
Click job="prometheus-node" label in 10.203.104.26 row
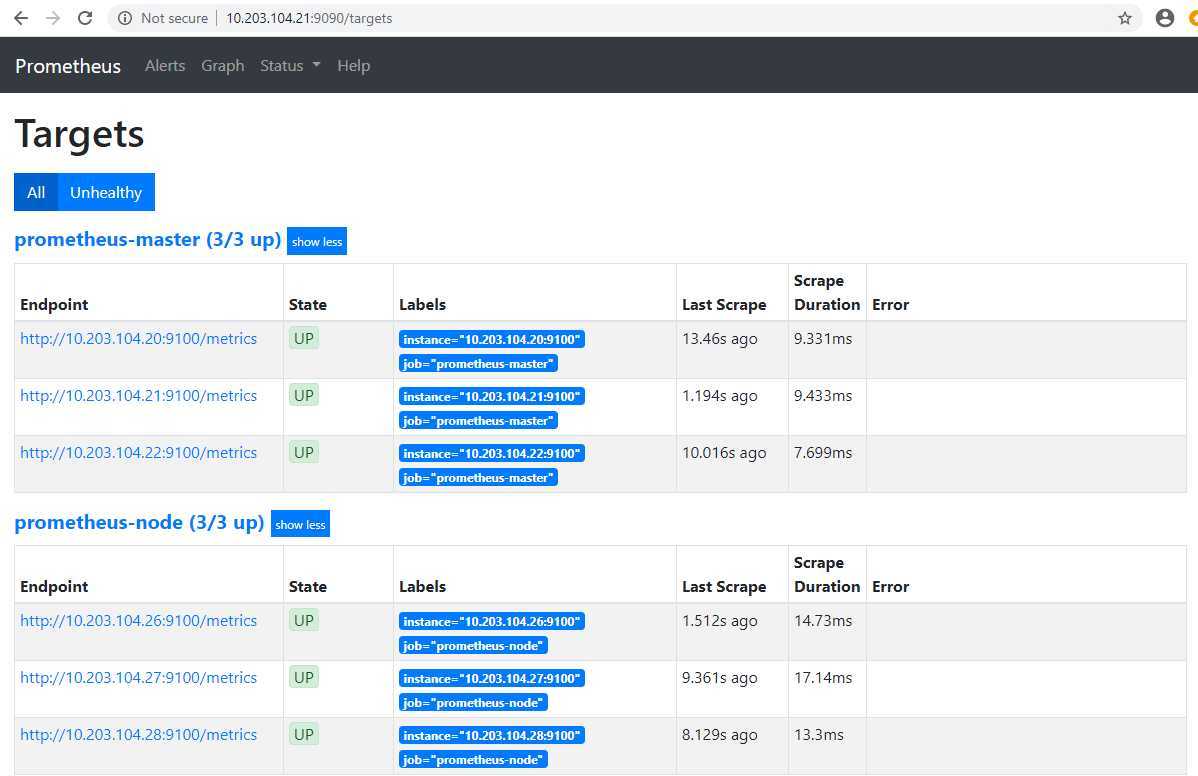473,645
